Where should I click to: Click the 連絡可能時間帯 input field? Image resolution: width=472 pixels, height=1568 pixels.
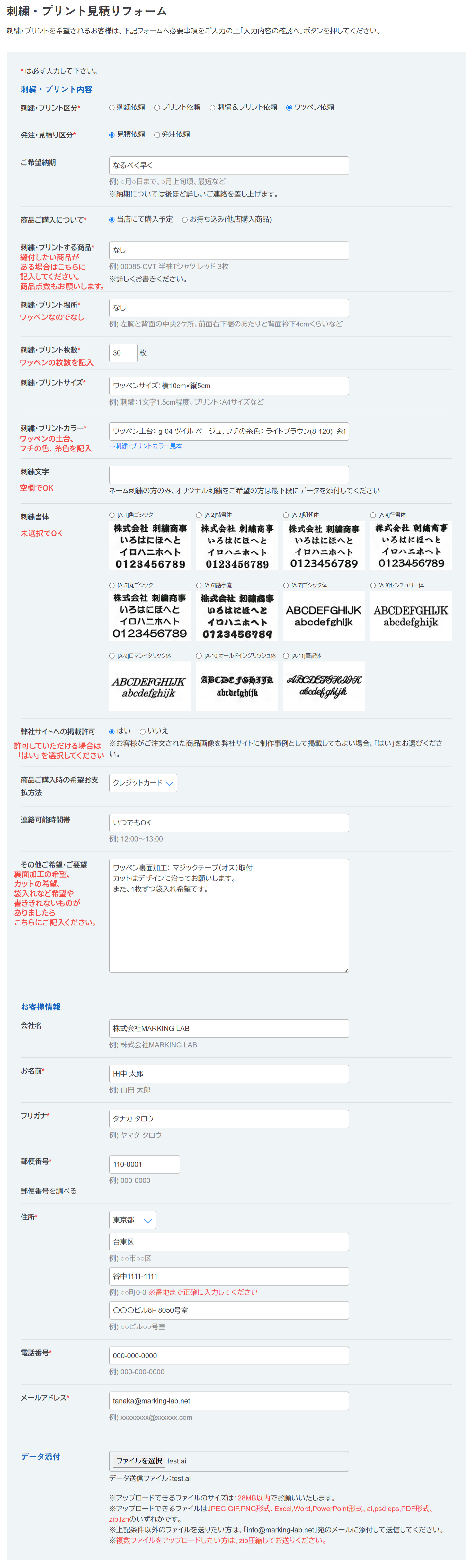[229, 823]
